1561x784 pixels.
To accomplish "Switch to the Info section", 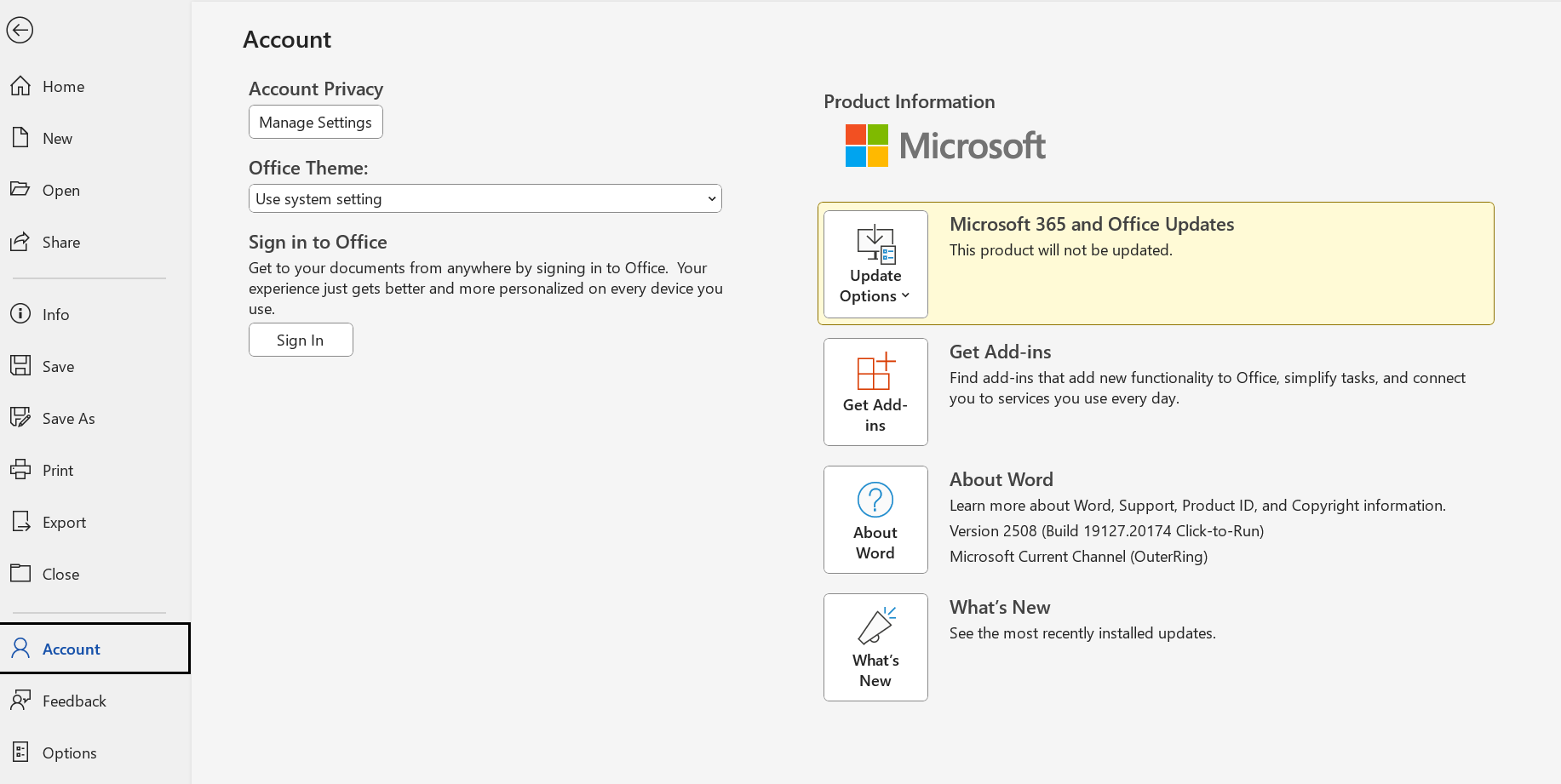I will [20, 313].
